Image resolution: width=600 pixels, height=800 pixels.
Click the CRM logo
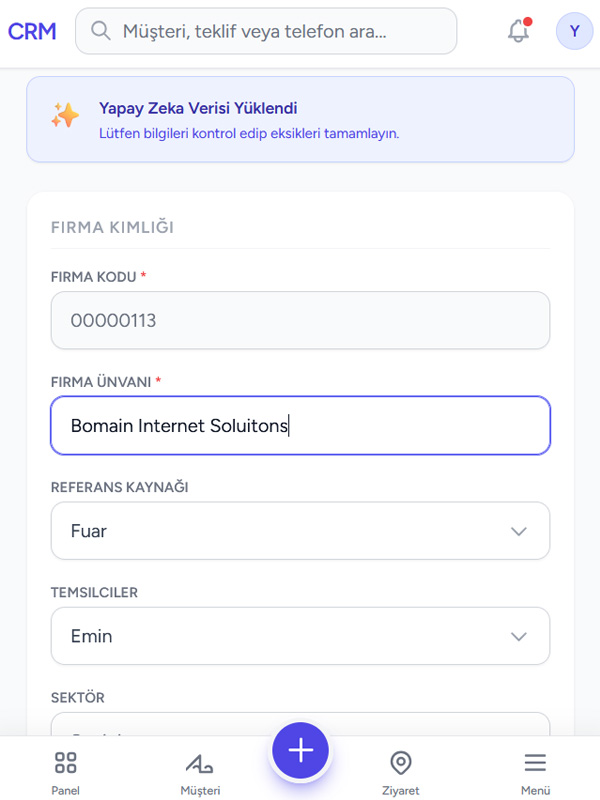point(31,31)
